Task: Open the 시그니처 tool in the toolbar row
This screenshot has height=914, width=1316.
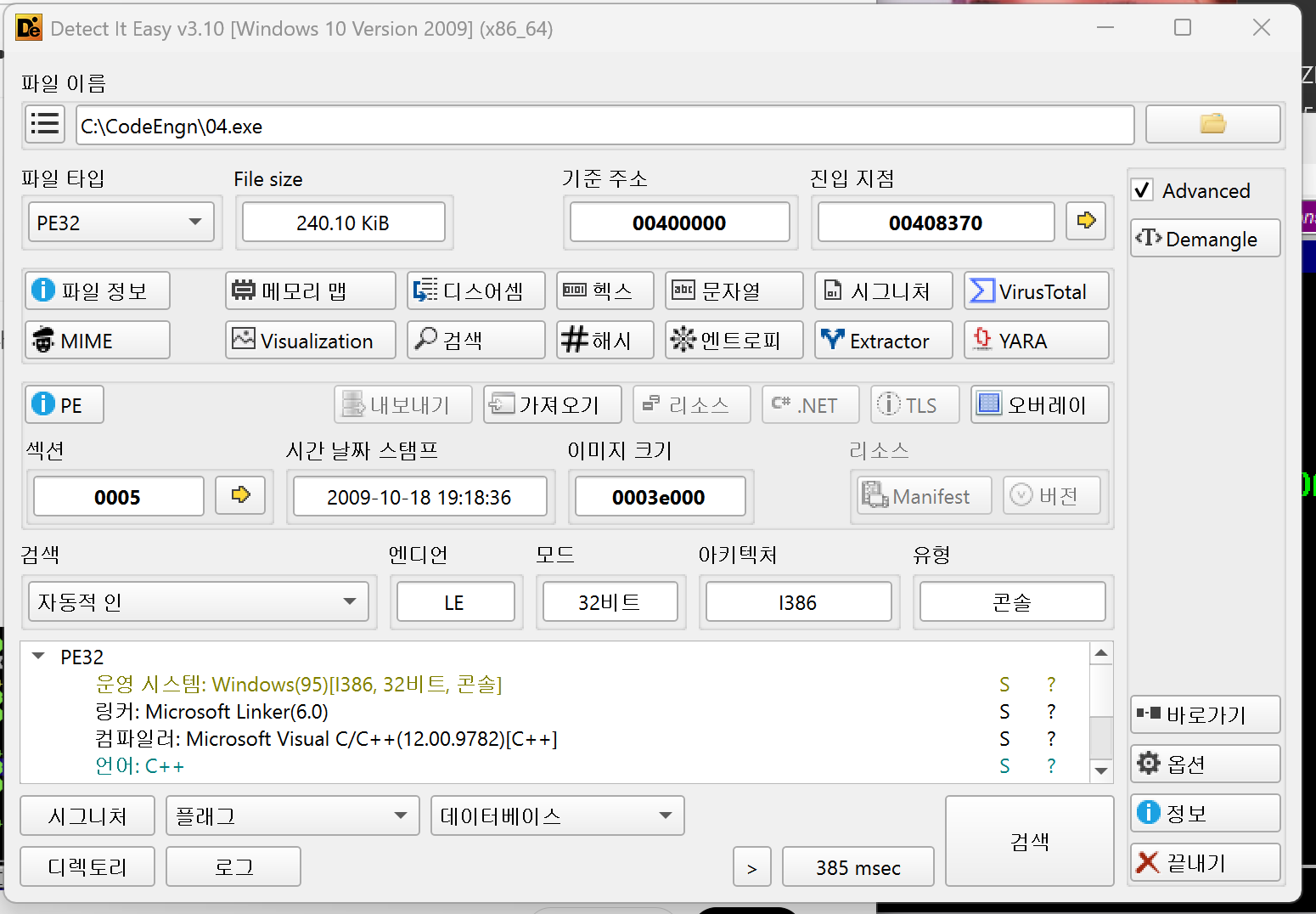Action: pyautogui.click(x=884, y=291)
